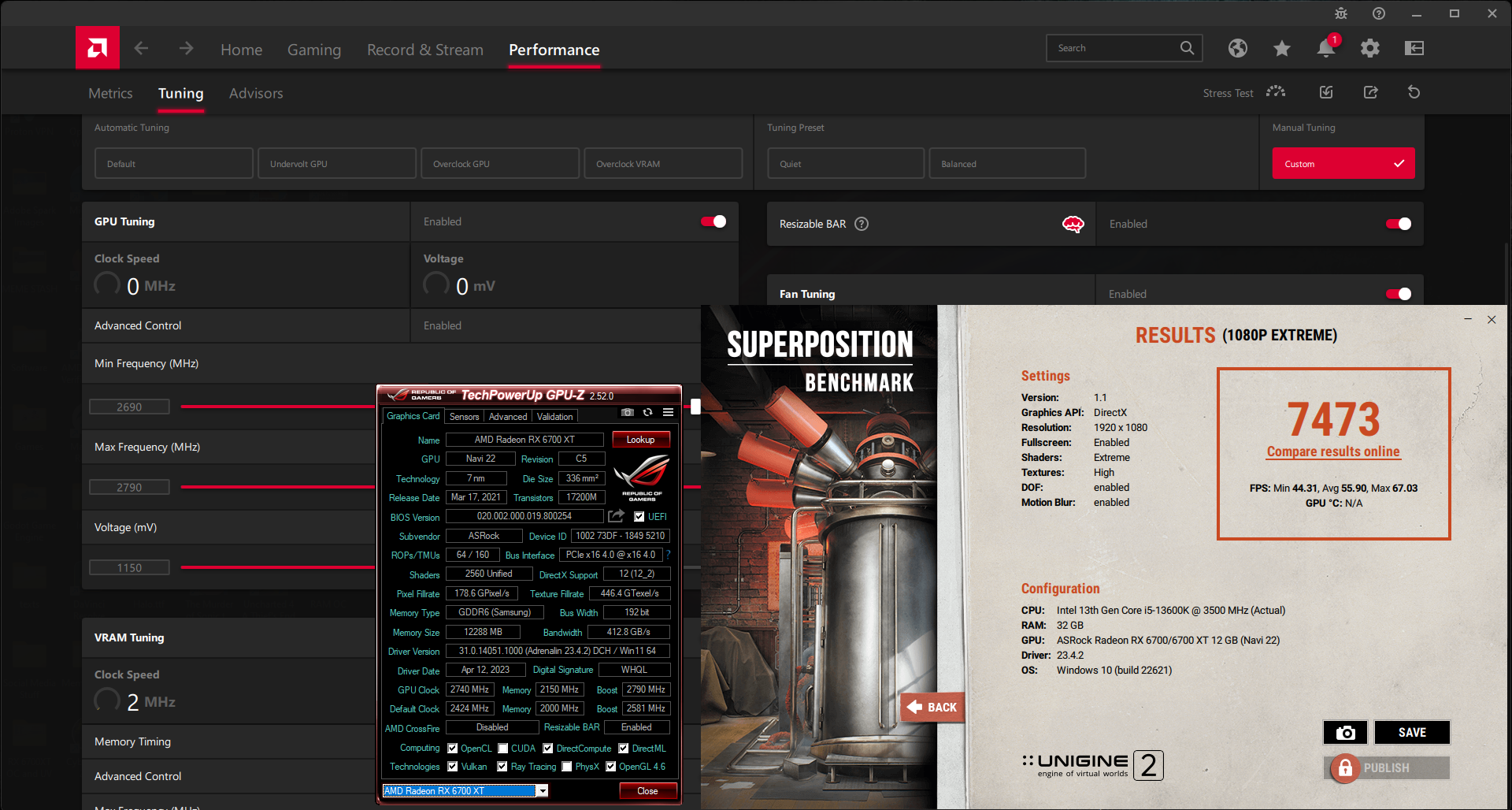
Task: Toggle OpenGL 4.6 checkbox in GPU-Z
Action: click(610, 767)
